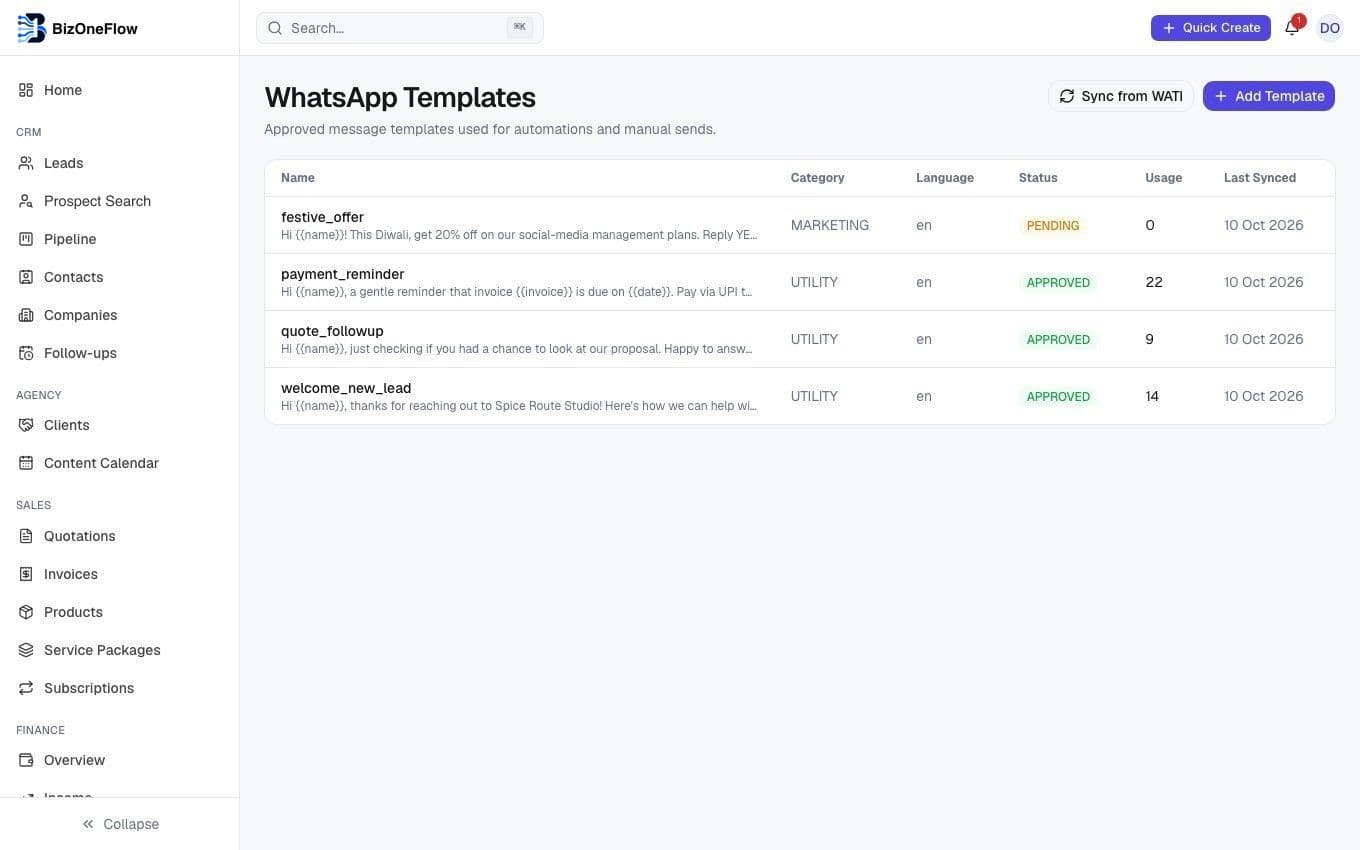Open the Invoices menu item
The height and width of the screenshot is (850, 1360).
[120, 574]
